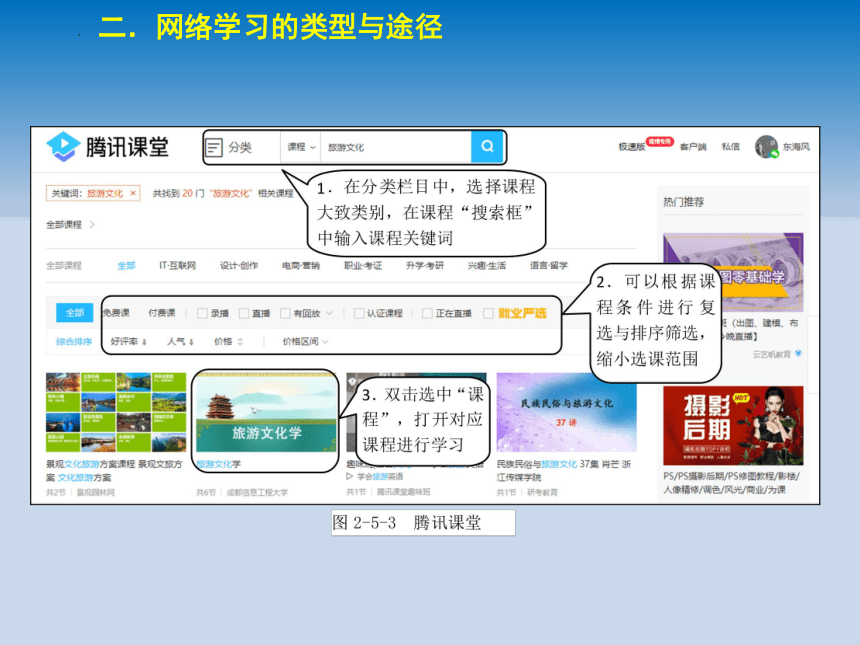Image resolution: width=860 pixels, height=645 pixels.
Task: Open the 分类 category list icon
Action: [213, 147]
